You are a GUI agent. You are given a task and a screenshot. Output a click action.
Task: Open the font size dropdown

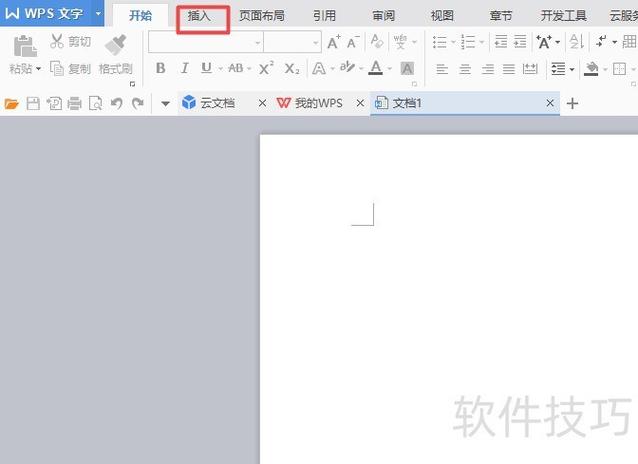[x=315, y=42]
